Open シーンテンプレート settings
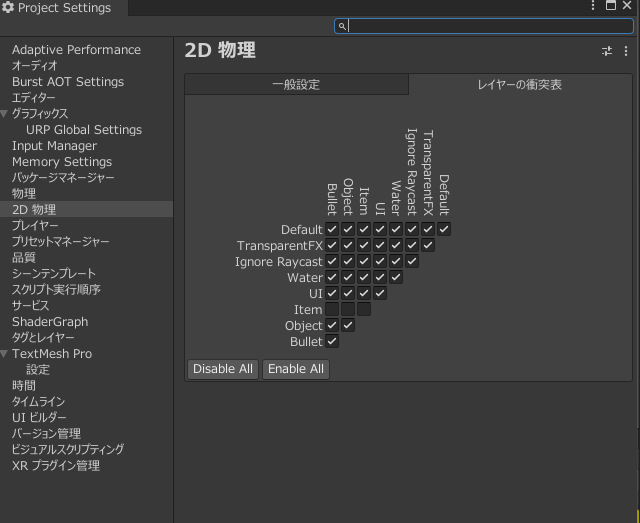The height and width of the screenshot is (523, 640). point(53,274)
